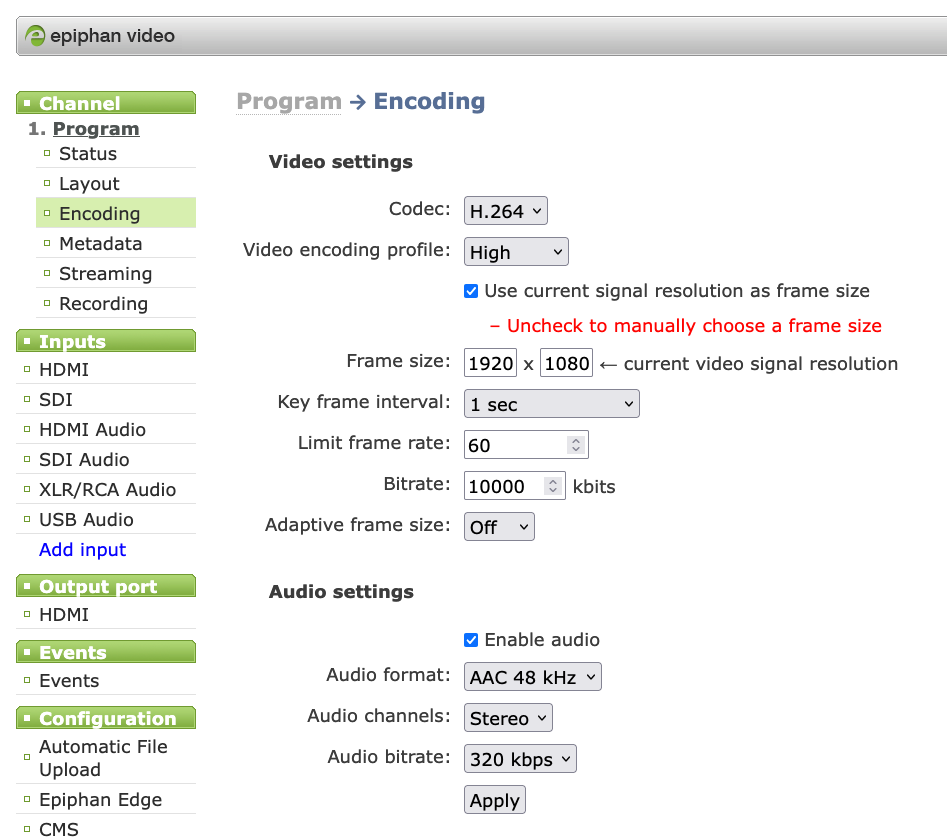Image resolution: width=947 pixels, height=837 pixels.
Task: Open the Status page for Program
Action: point(88,154)
